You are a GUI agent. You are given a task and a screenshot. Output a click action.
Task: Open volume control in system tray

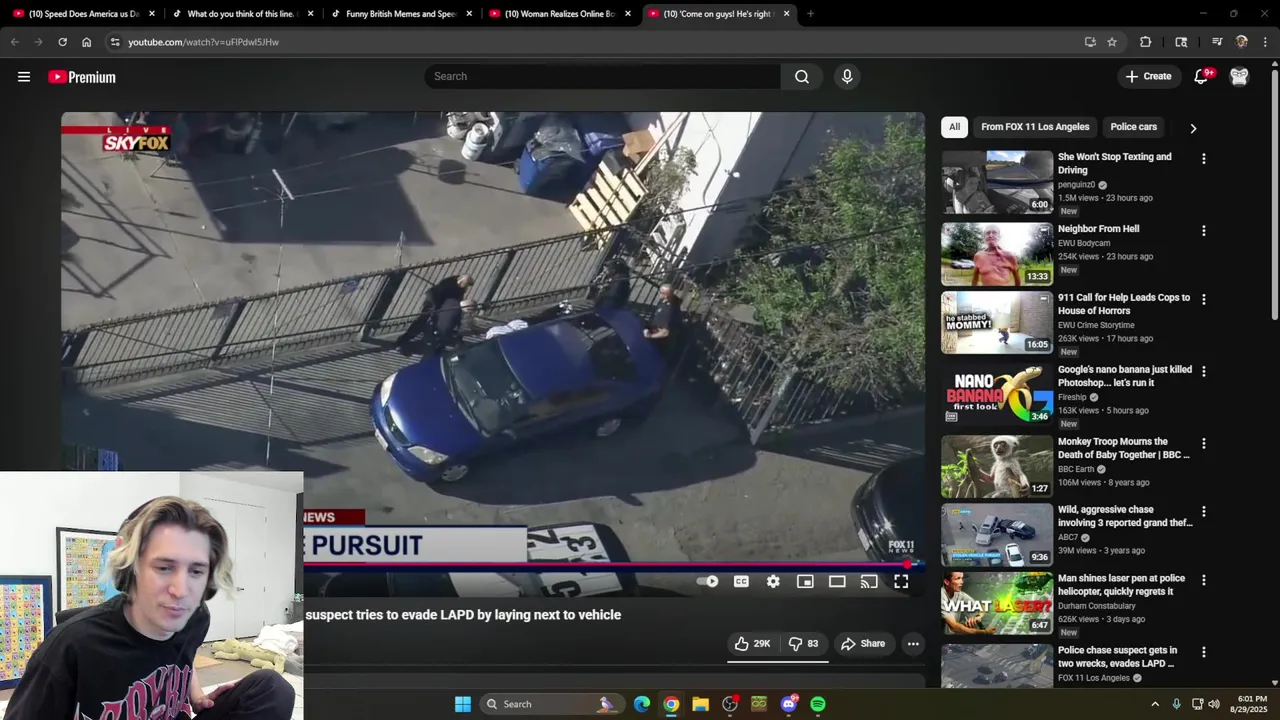pos(1214,704)
